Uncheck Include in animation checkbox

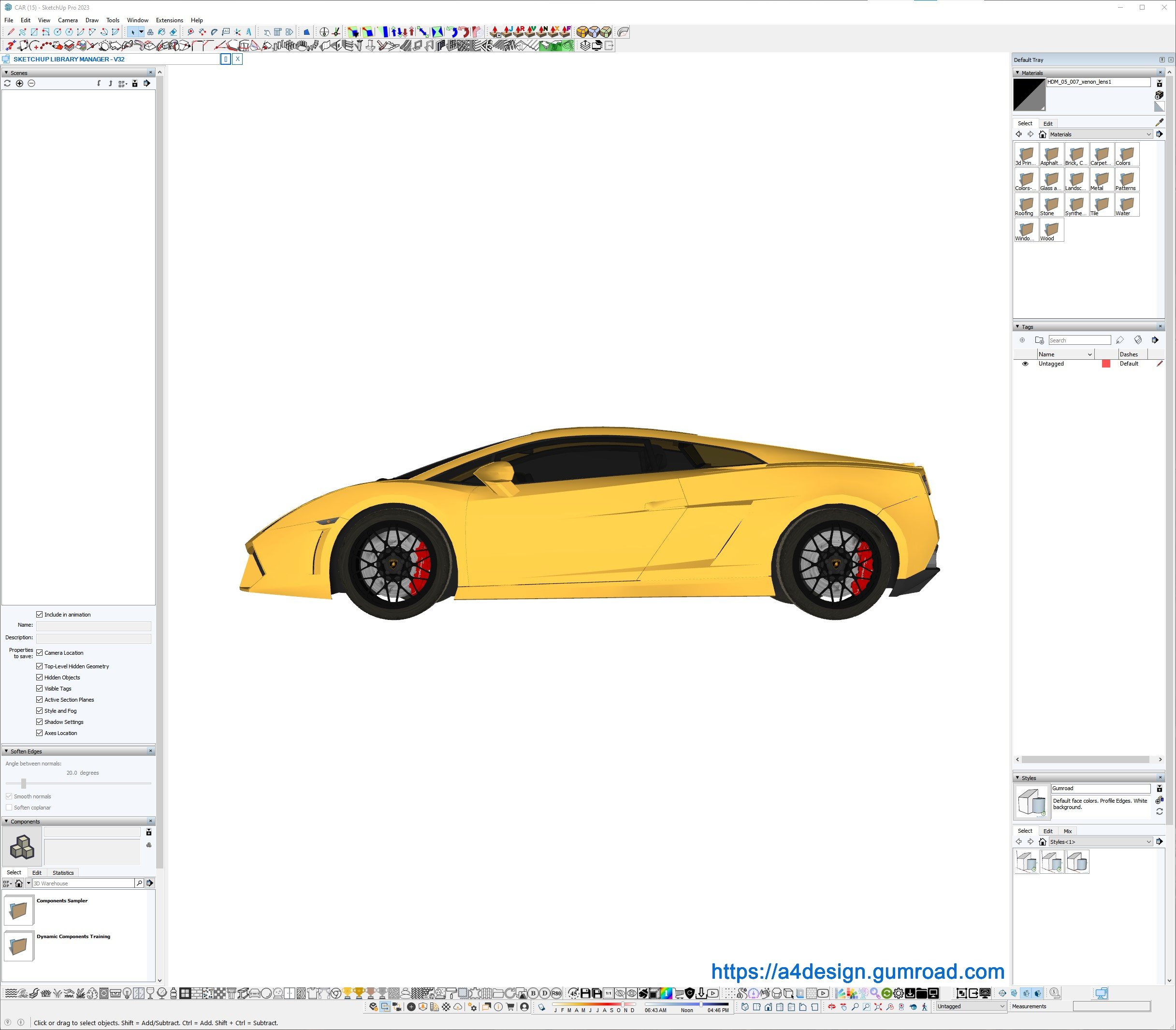tap(40, 615)
